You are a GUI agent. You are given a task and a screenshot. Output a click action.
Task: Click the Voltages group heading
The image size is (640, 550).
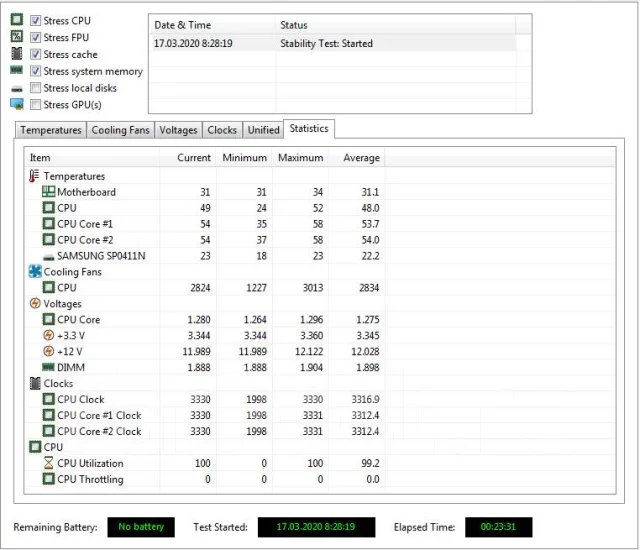[x=62, y=304]
